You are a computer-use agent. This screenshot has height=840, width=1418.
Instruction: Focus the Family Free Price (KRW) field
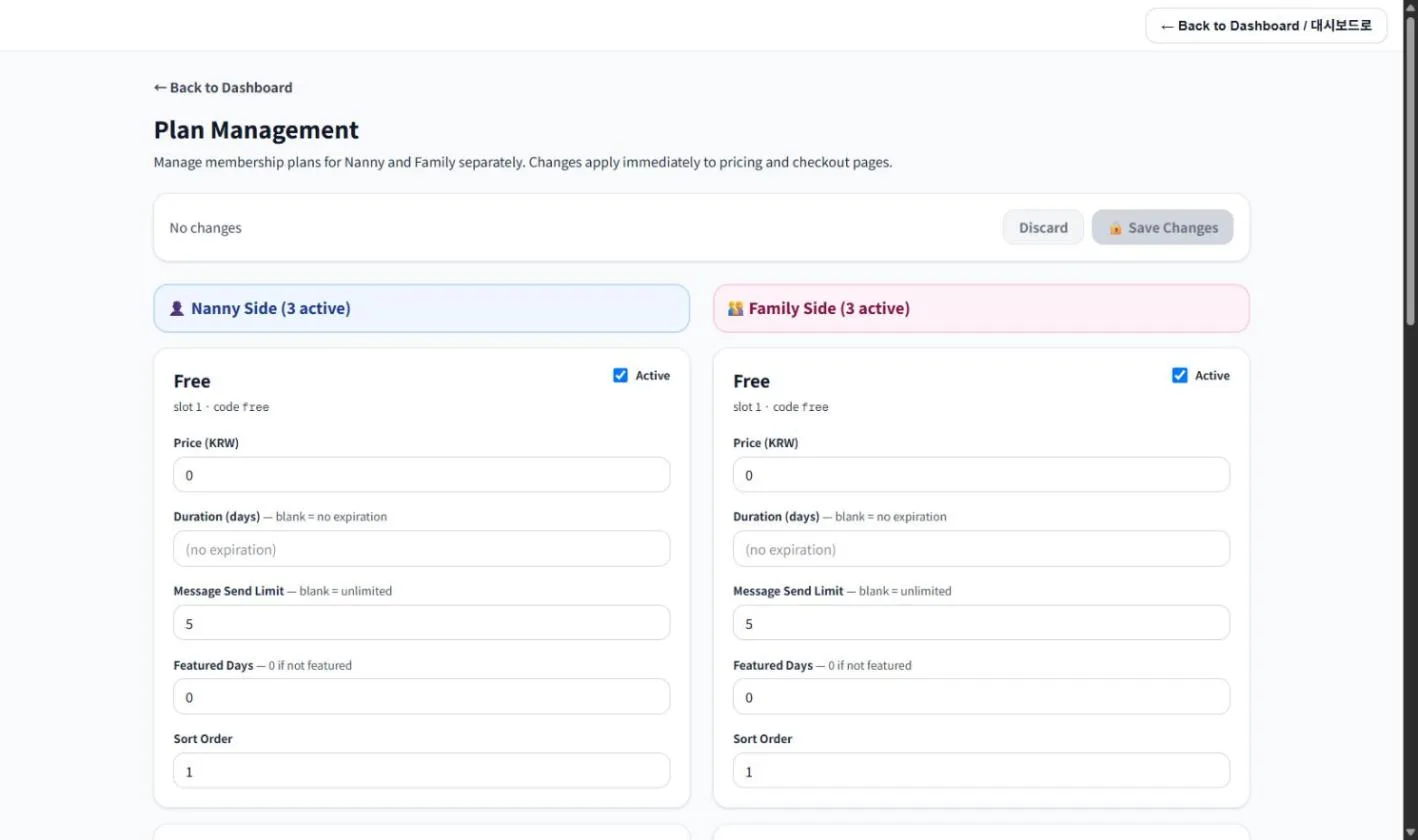(981, 475)
